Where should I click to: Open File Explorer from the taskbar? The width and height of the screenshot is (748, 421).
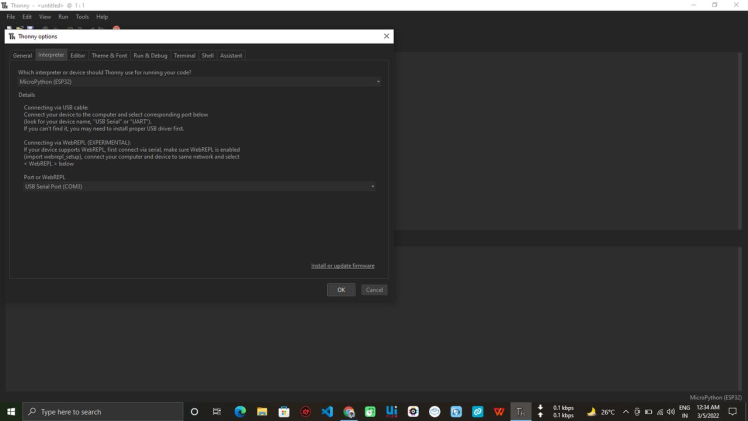point(262,411)
